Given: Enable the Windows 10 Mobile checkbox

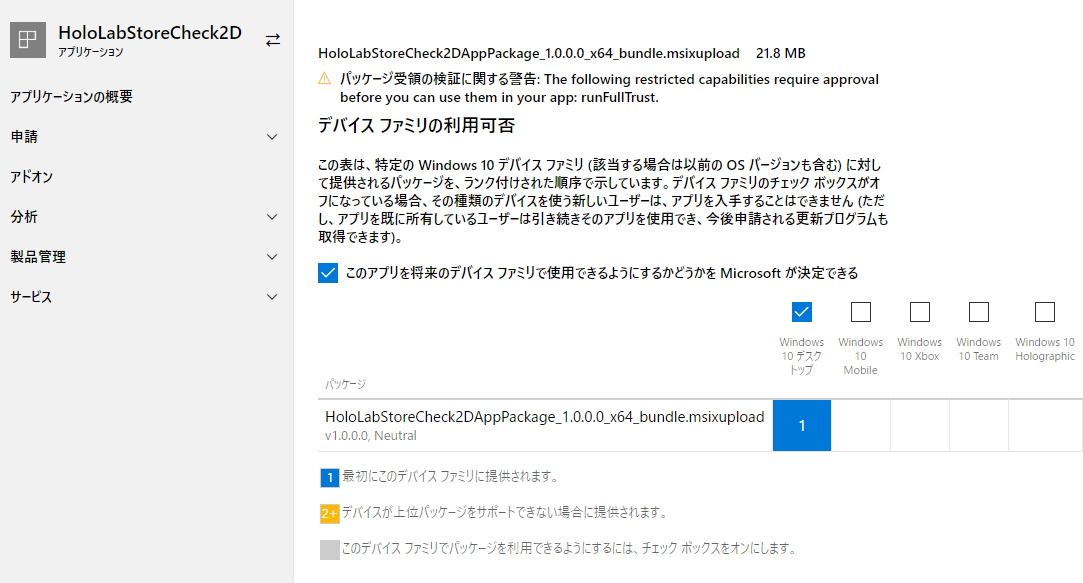Looking at the screenshot, I should click(861, 312).
